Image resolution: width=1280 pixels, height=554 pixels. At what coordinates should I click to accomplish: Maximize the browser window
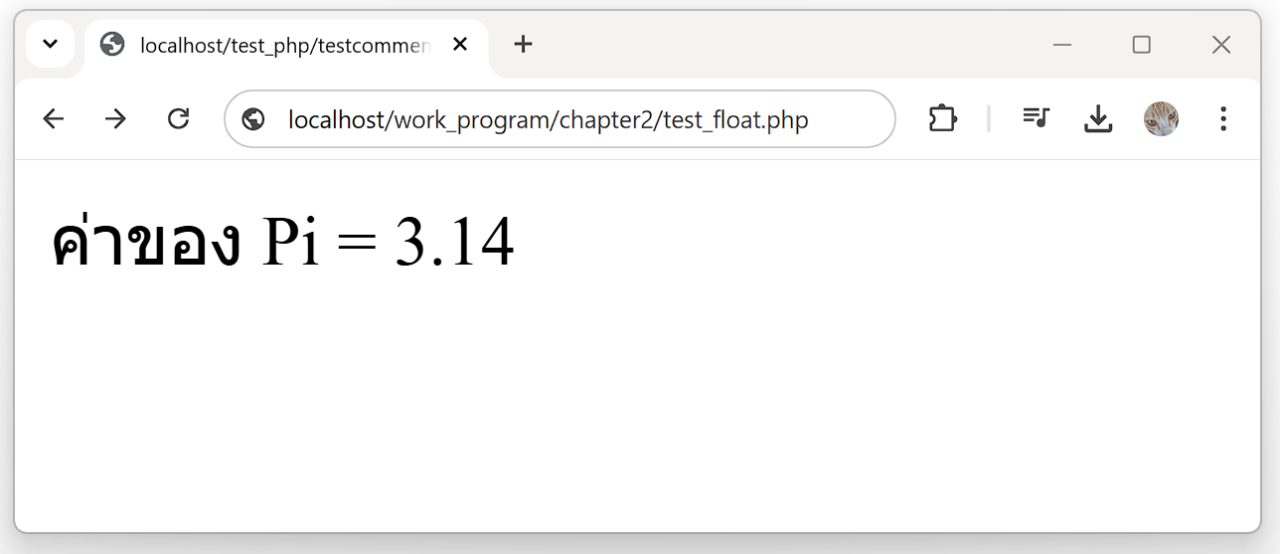(x=1141, y=45)
